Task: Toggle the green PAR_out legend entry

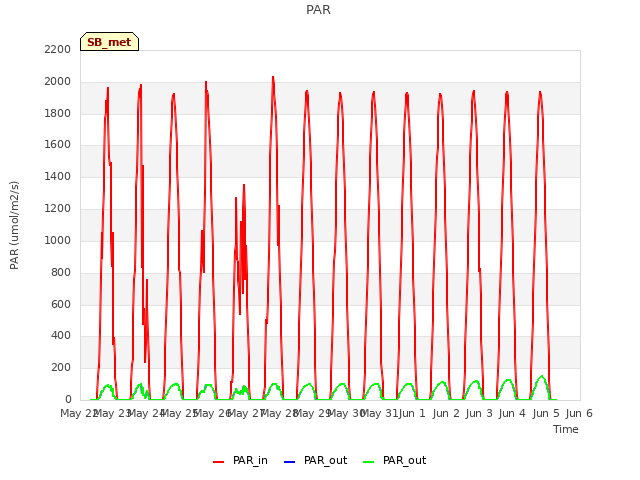Action: 394,460
